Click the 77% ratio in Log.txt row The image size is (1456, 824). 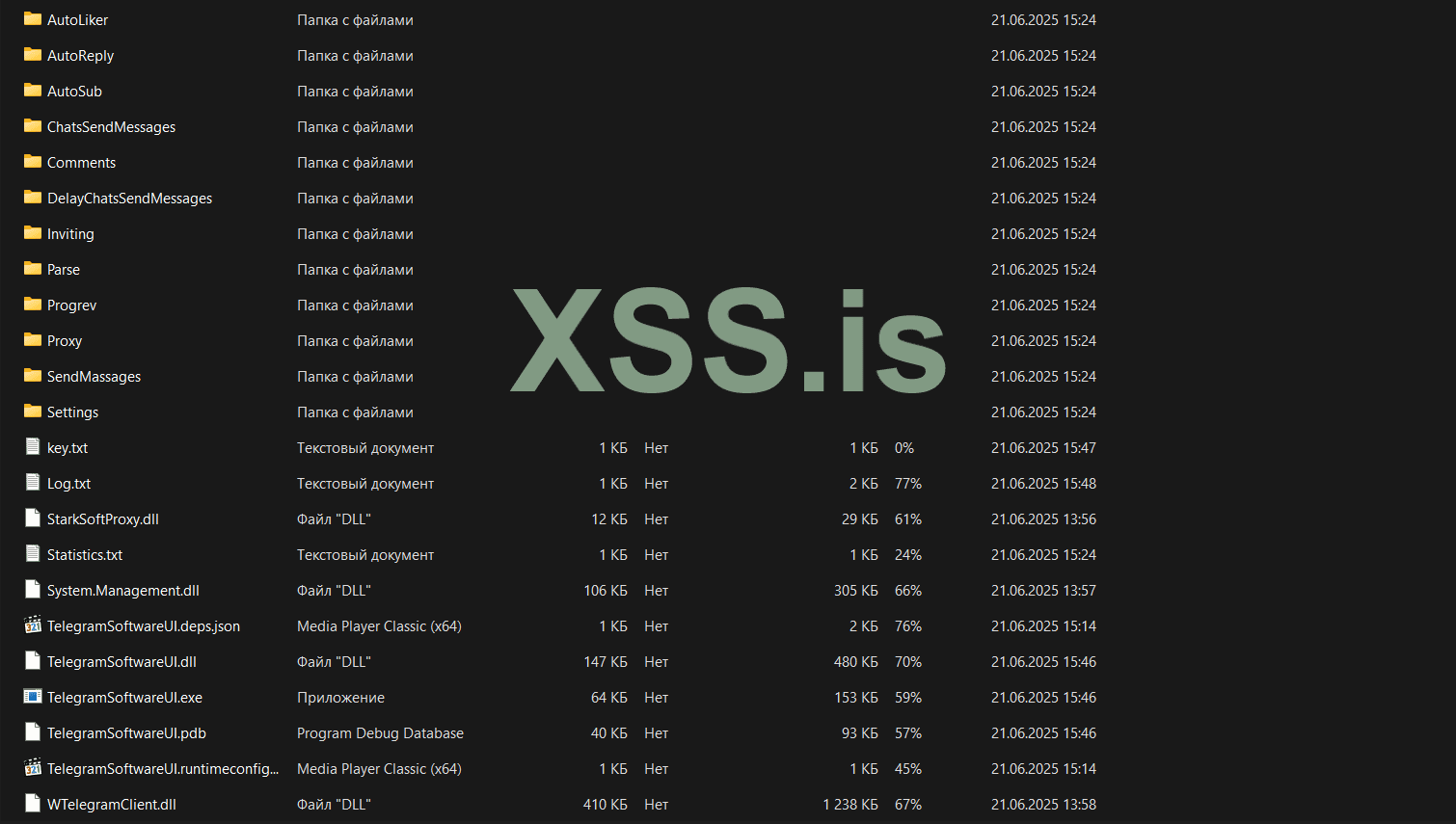point(908,484)
